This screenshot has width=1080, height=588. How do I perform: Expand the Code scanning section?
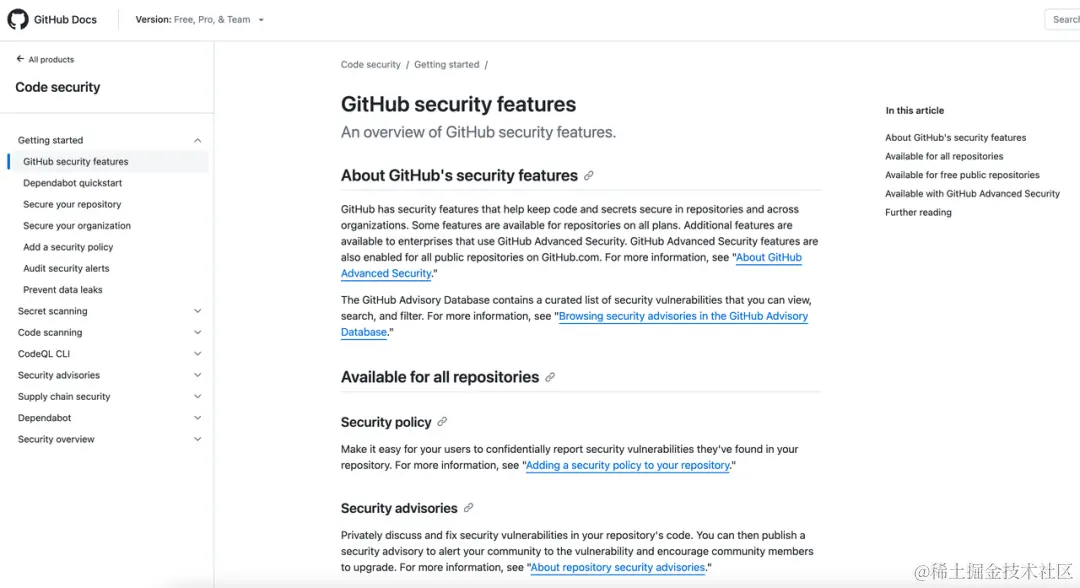click(x=197, y=333)
